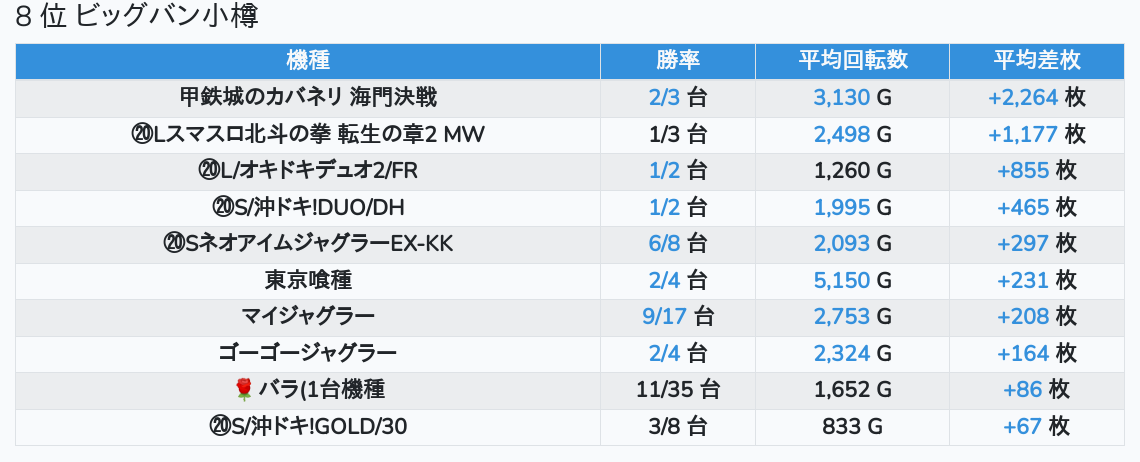This screenshot has width=1140, height=462.
Task: Click the 5,150 spins link for 東京喰種
Action: (x=841, y=280)
